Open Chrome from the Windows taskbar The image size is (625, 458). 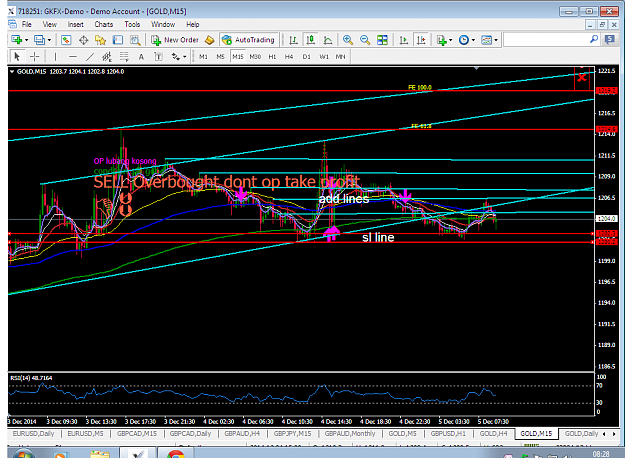[176, 454]
